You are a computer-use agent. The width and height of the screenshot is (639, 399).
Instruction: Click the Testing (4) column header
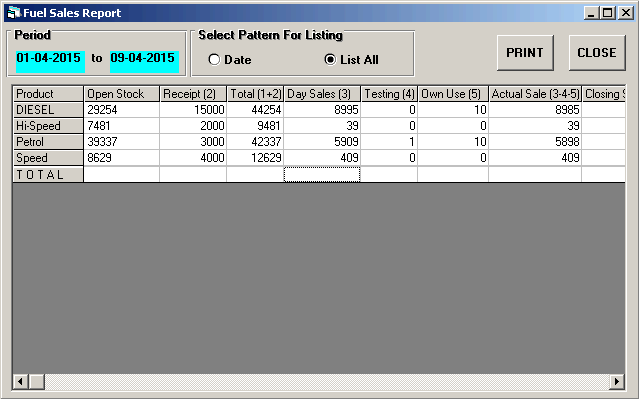click(x=389, y=94)
